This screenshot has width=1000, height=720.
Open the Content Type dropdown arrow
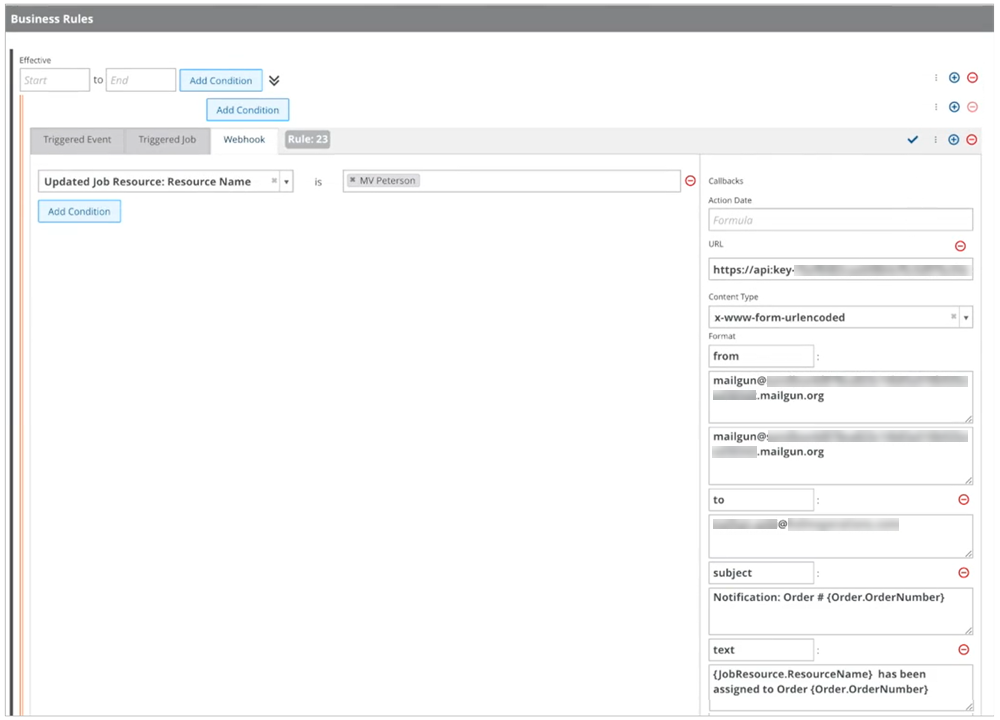click(x=966, y=317)
